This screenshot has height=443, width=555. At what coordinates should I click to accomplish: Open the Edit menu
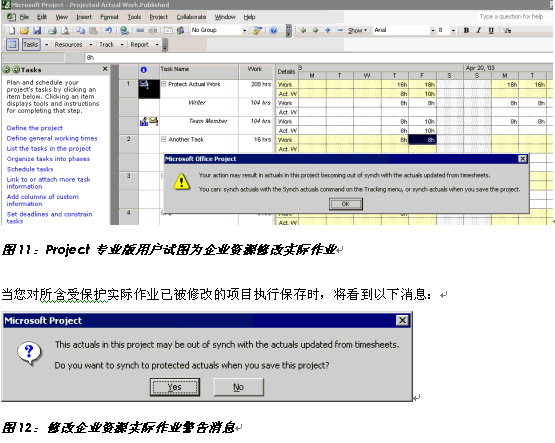coord(42,17)
